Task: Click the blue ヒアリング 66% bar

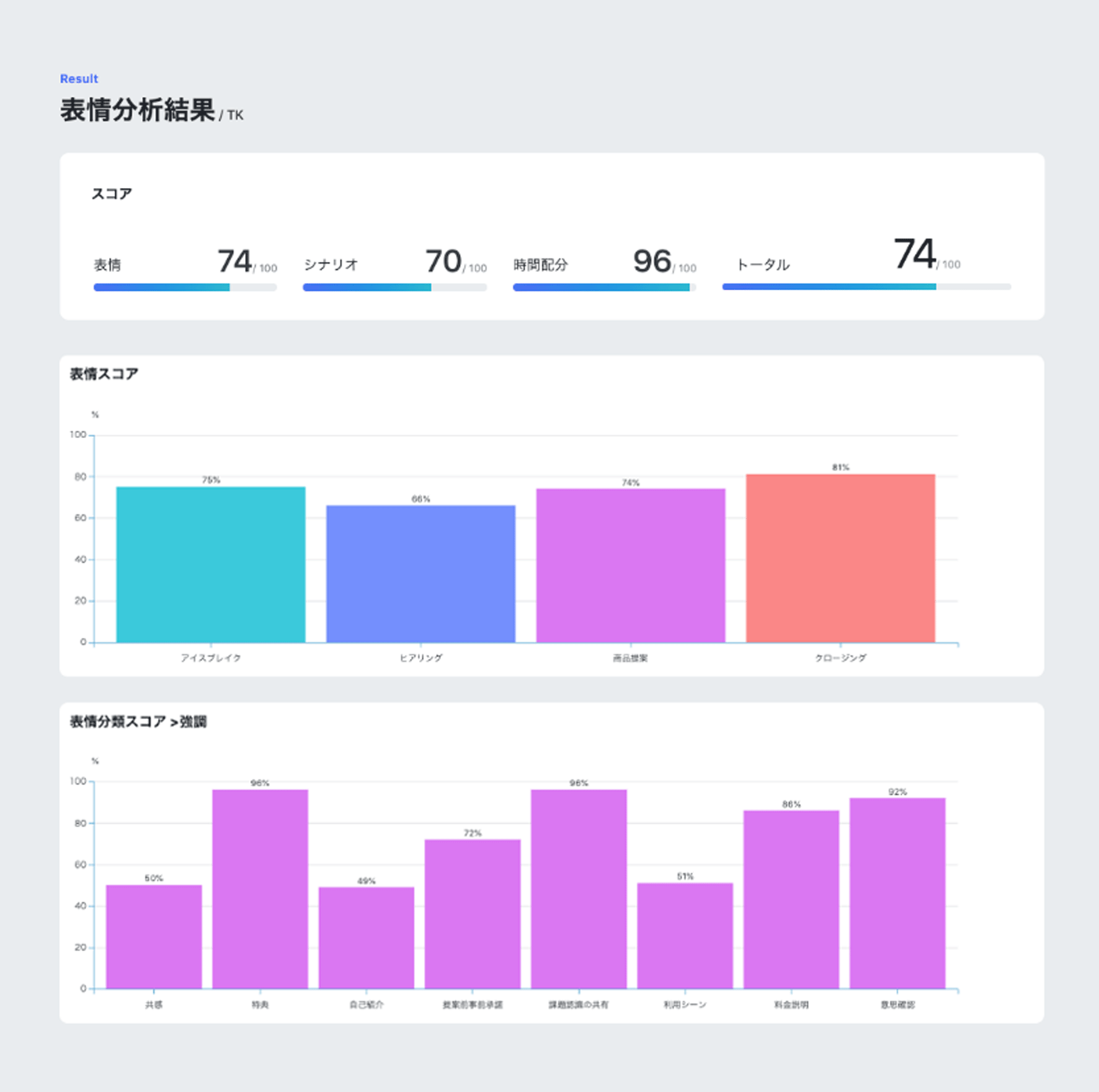Action: [420, 574]
